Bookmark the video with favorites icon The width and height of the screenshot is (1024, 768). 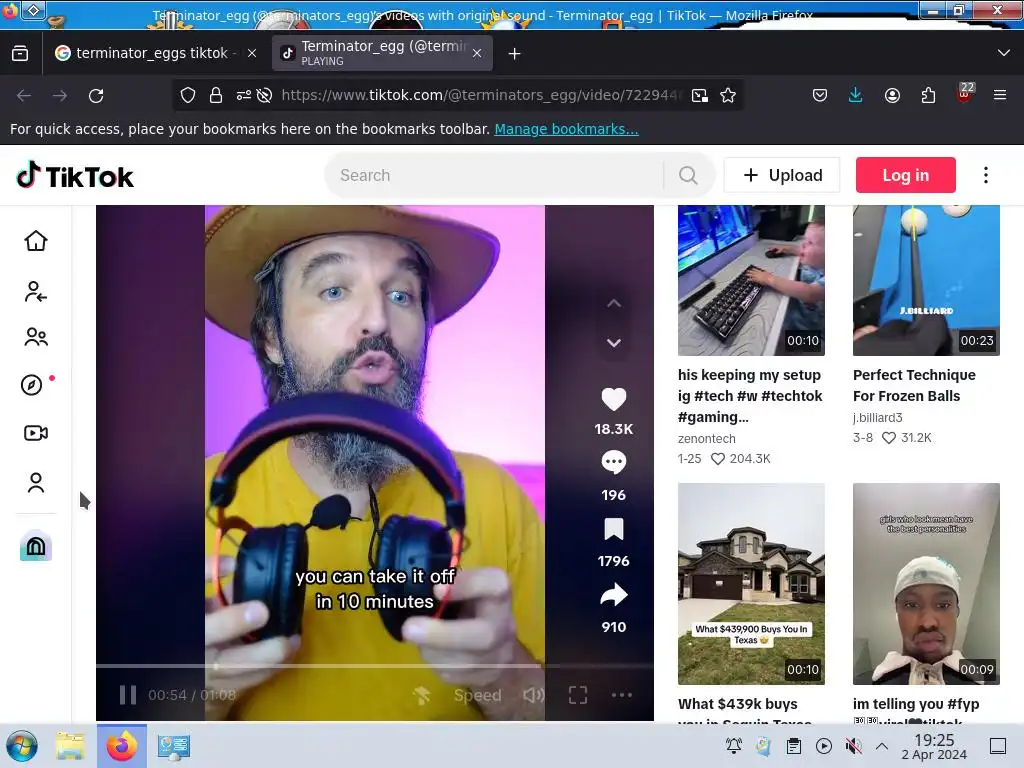pos(613,529)
